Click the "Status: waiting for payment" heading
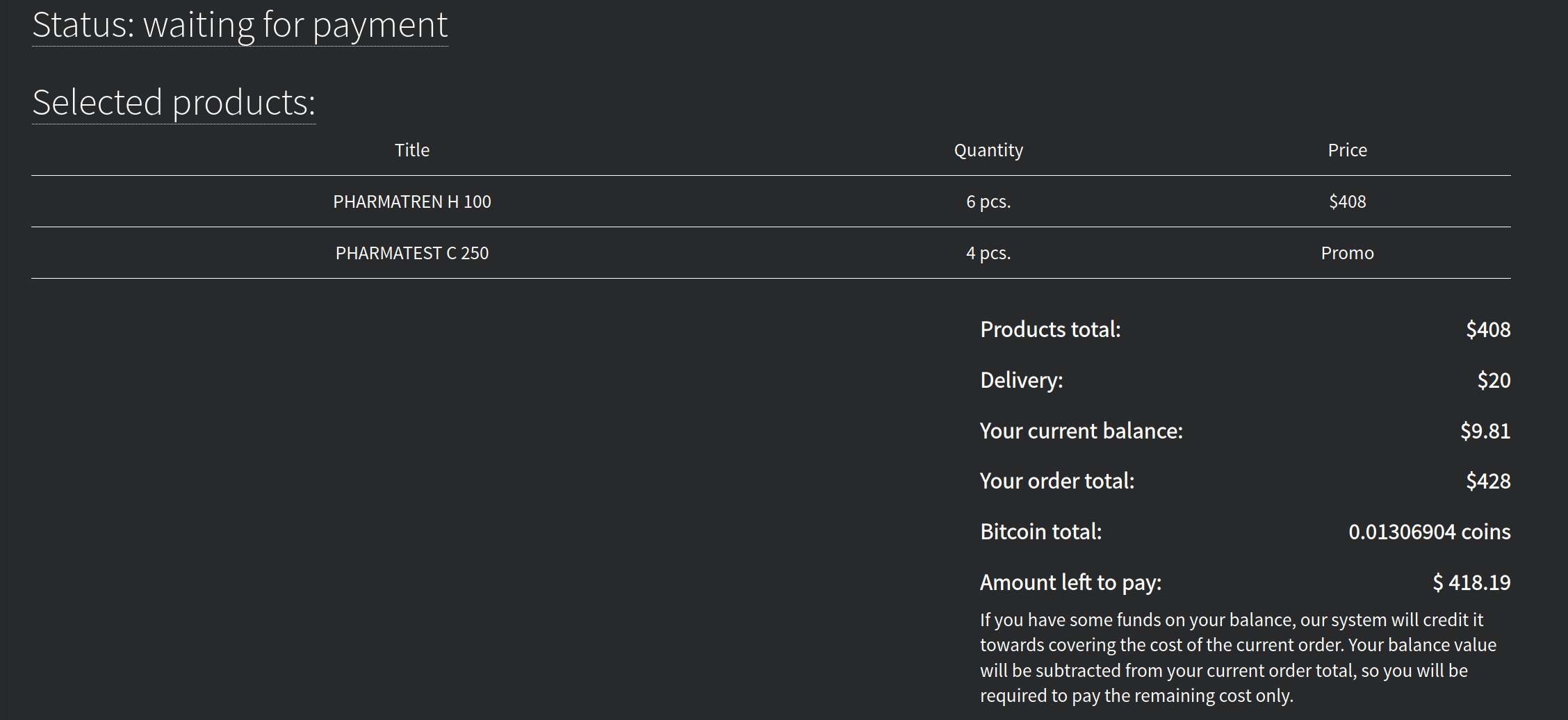Screen dimensions: 1568x720 pos(240,25)
